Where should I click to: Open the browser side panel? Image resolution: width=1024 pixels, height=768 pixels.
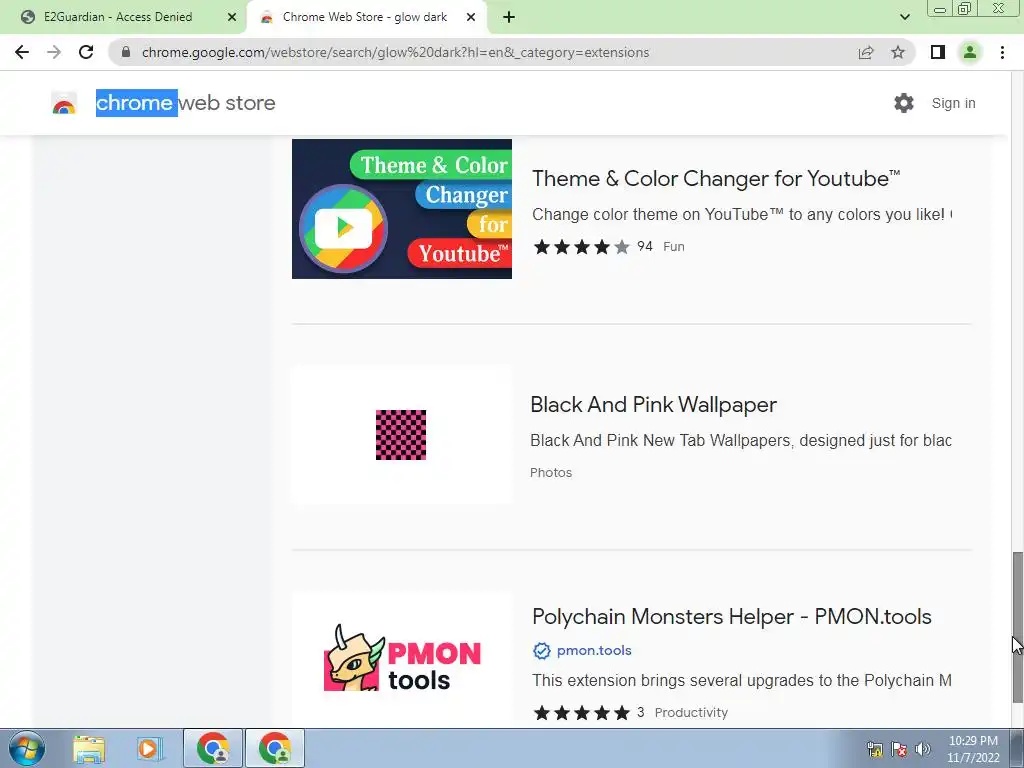(x=938, y=52)
